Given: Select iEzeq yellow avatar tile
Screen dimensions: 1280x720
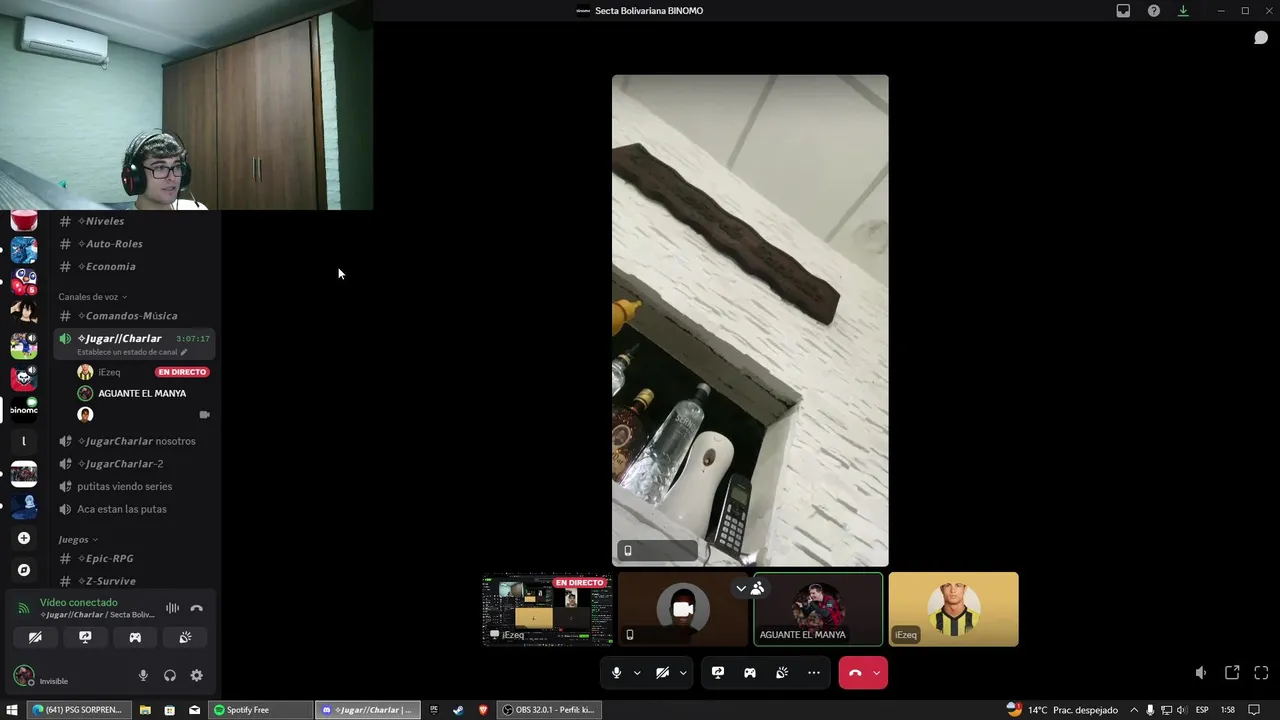Looking at the screenshot, I should tap(953, 609).
